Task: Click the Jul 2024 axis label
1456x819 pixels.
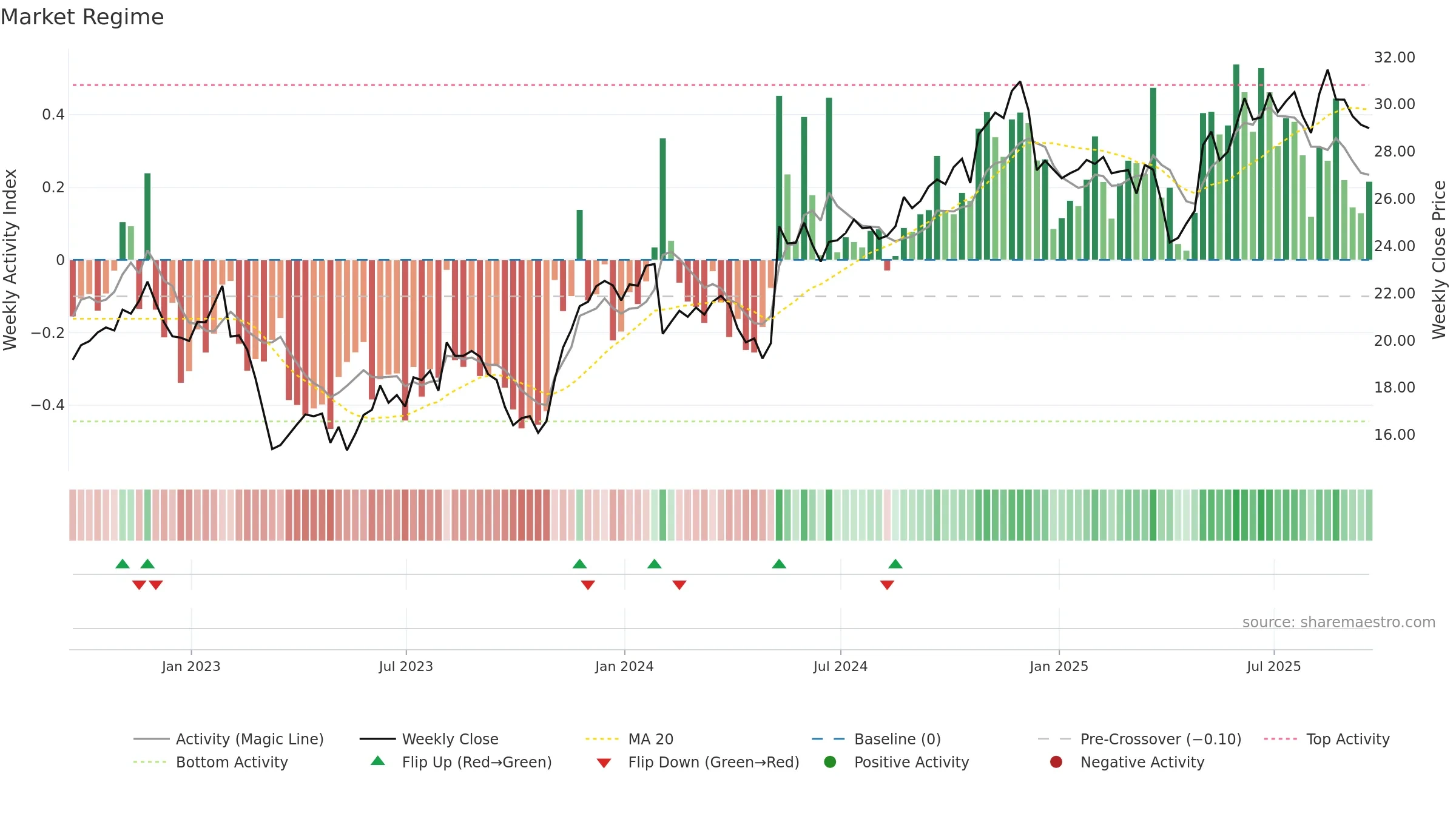Action: [x=840, y=667]
